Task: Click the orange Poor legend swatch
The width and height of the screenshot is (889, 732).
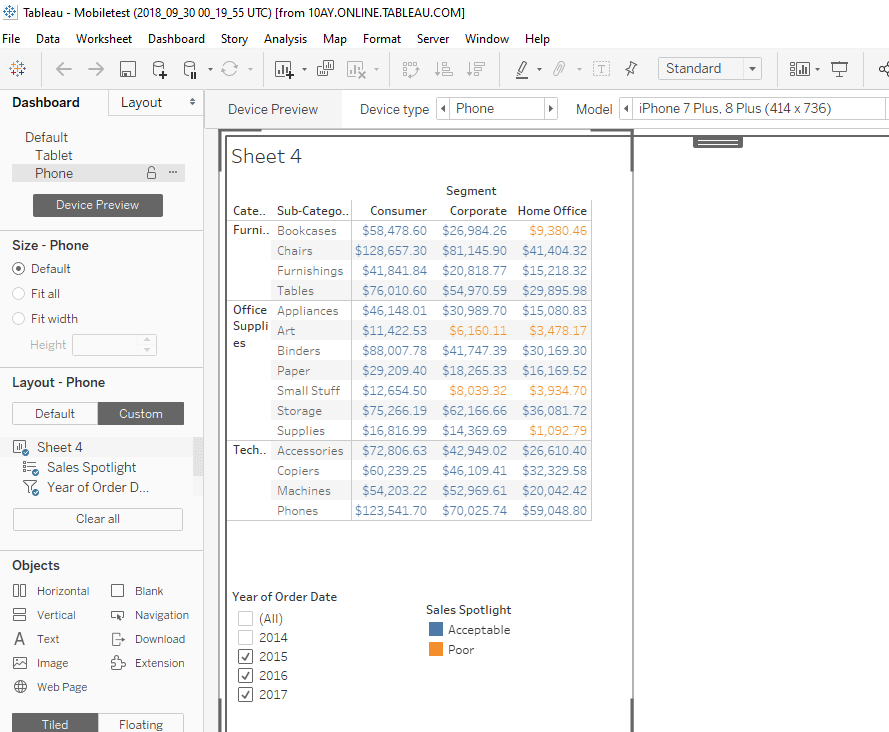Action: (x=436, y=650)
